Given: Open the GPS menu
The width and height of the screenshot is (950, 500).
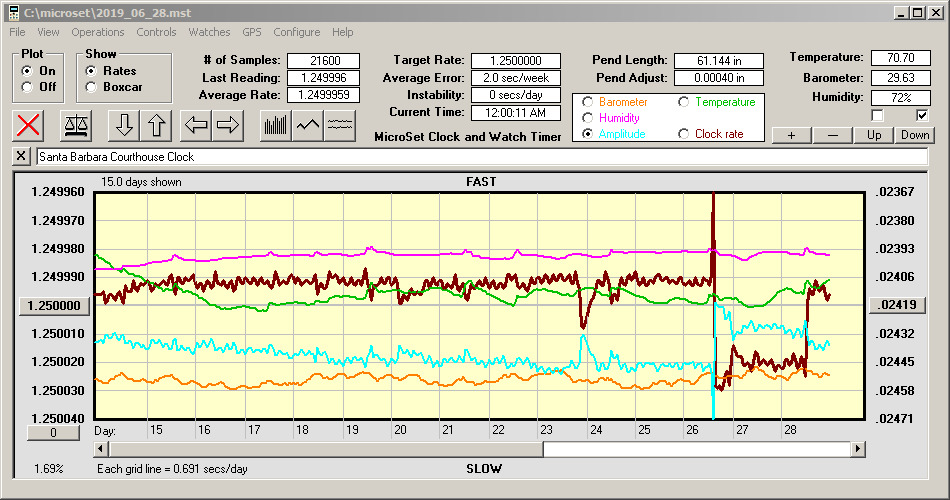Looking at the screenshot, I should pyautogui.click(x=251, y=32).
